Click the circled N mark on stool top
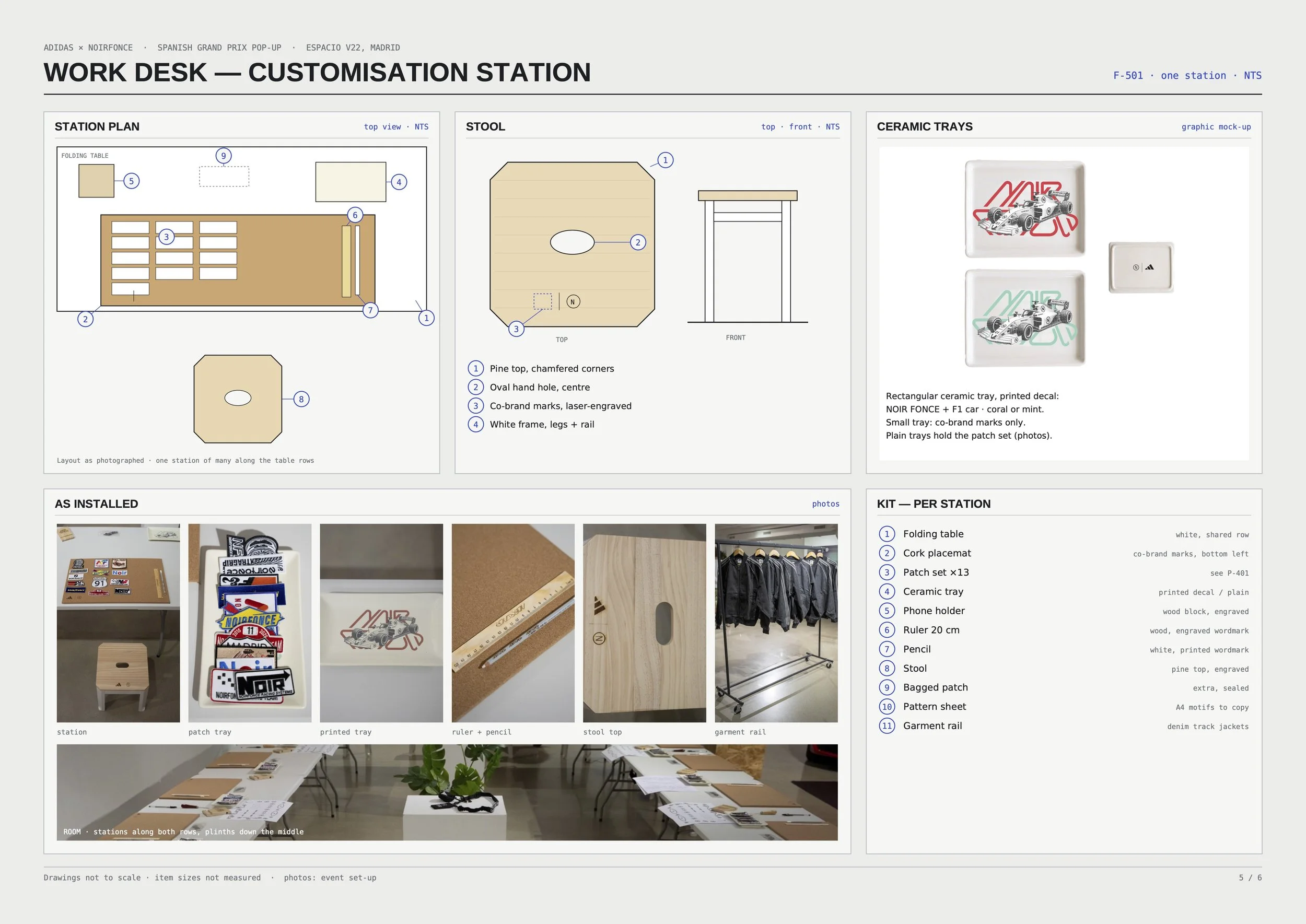The image size is (1306, 924). click(x=573, y=301)
